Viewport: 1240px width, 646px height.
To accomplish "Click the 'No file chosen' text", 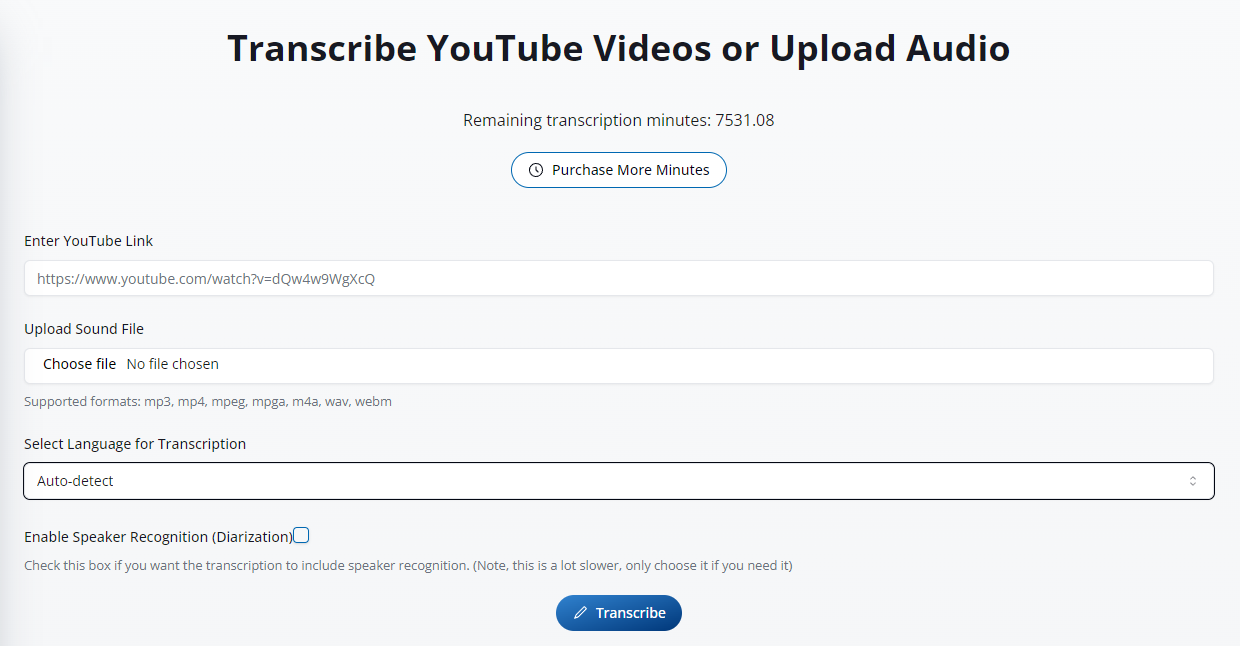I will [173, 364].
